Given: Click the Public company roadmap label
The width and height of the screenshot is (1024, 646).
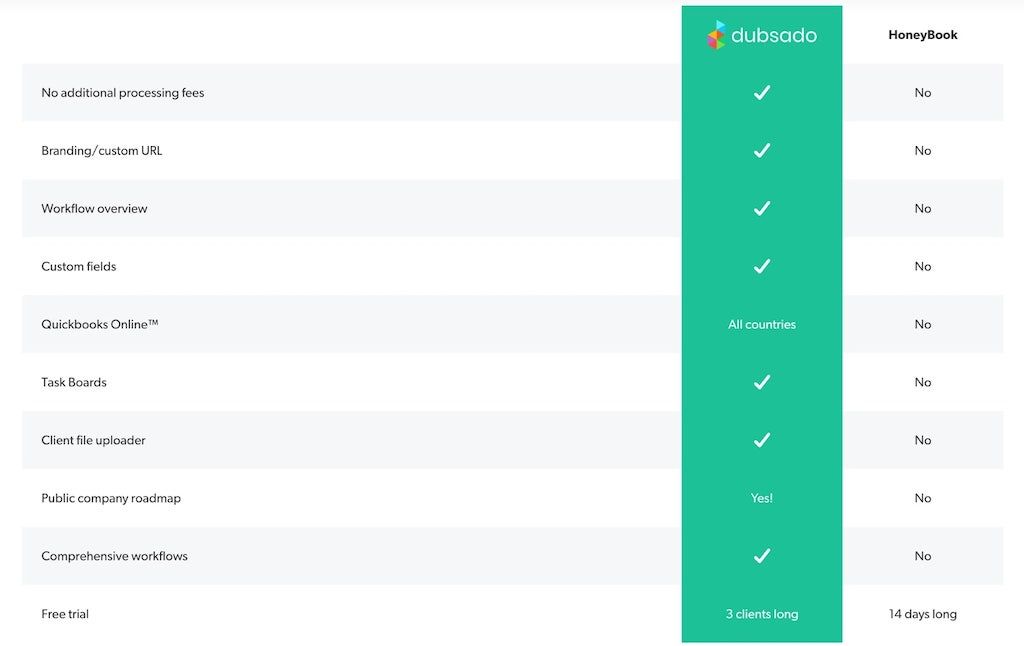Looking at the screenshot, I should pos(111,498).
